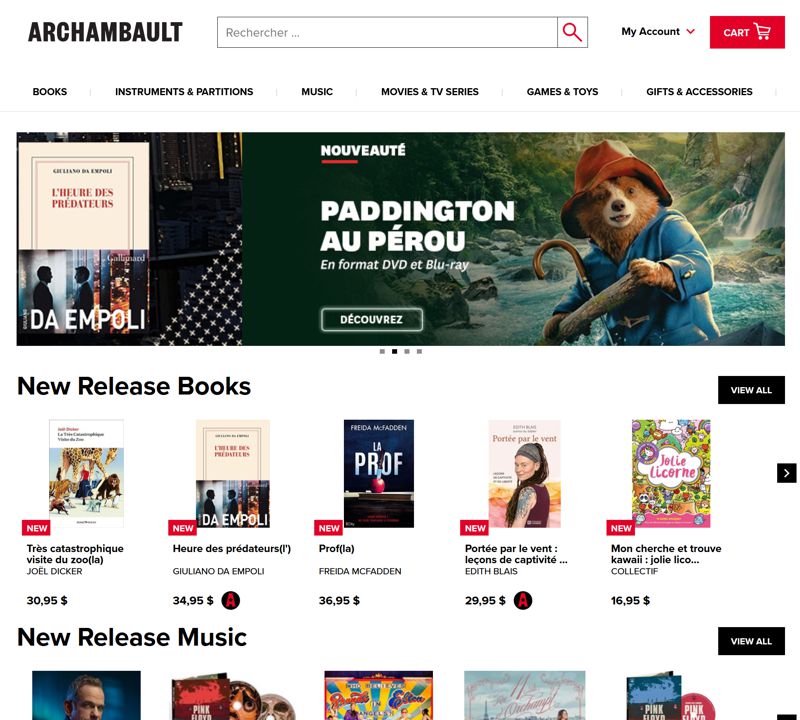Screen dimensions: 800x720
Task: Click the Archambault logo
Action: click(x=105, y=32)
